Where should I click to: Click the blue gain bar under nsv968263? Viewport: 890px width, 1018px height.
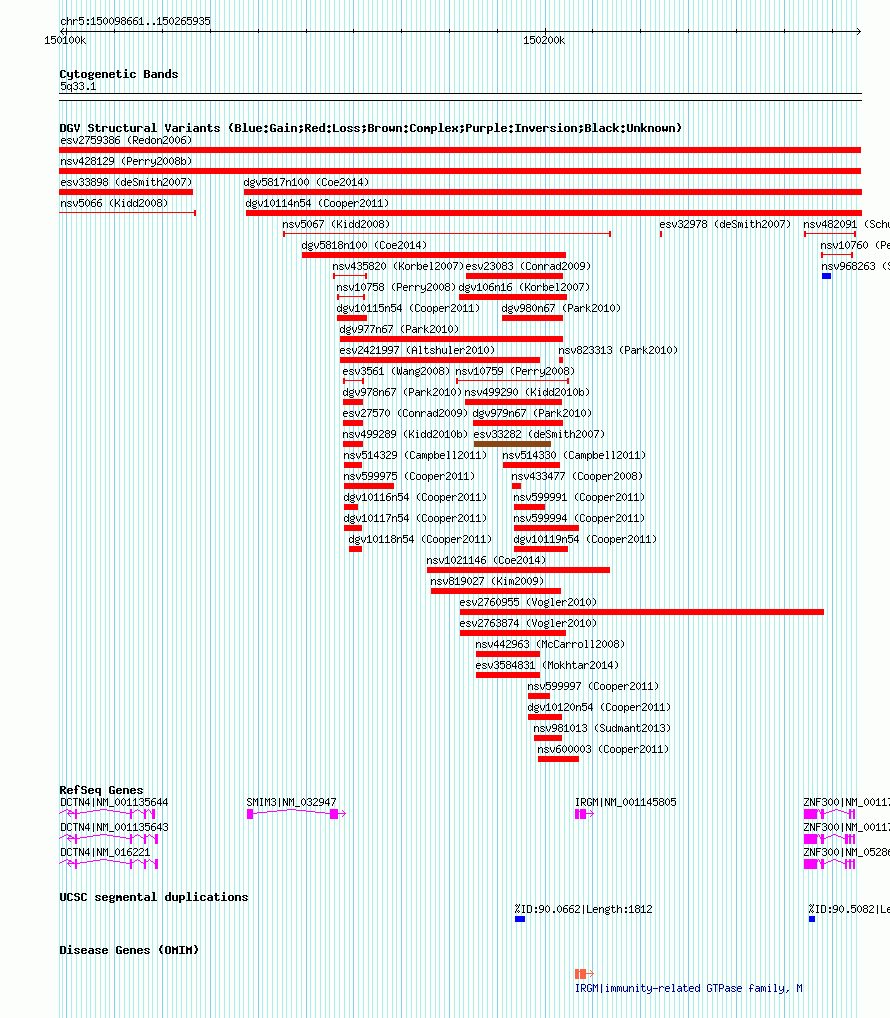[x=826, y=276]
